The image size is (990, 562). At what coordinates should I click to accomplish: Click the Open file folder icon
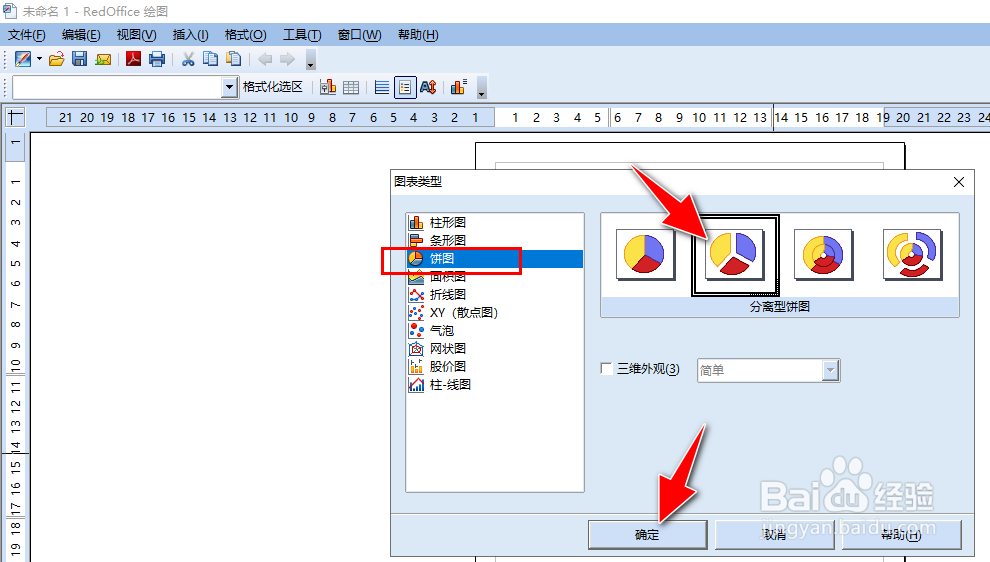tap(57, 59)
